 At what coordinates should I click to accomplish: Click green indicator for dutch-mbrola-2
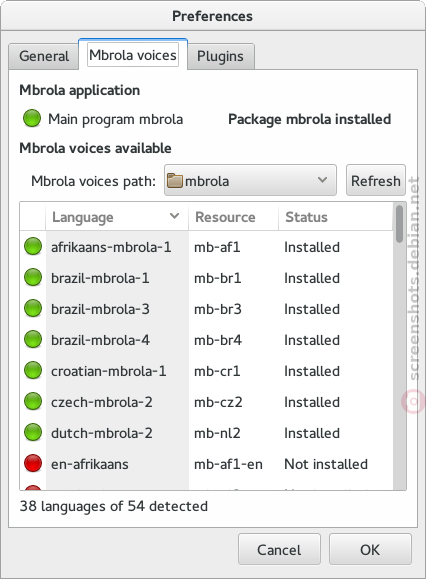33,433
